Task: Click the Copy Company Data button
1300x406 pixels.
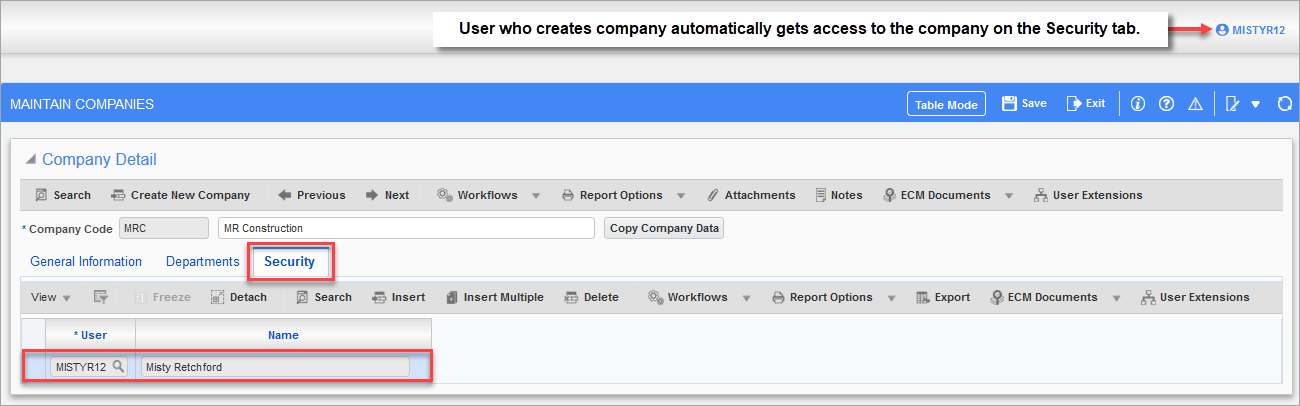Action: point(664,228)
